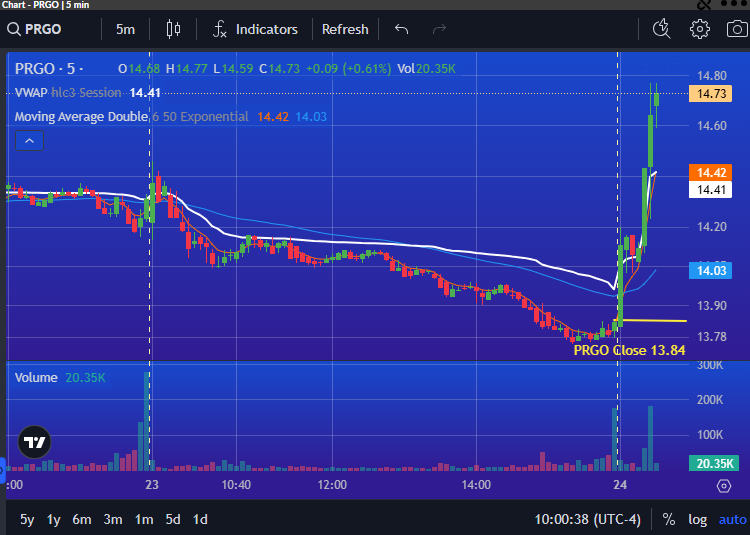Collapse the indicator legend with the chevron
The image size is (750, 535).
pos(29,141)
